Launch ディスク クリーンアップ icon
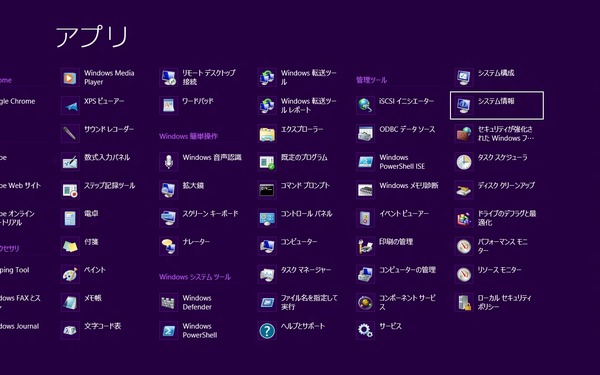This screenshot has height=375, width=600. click(464, 190)
